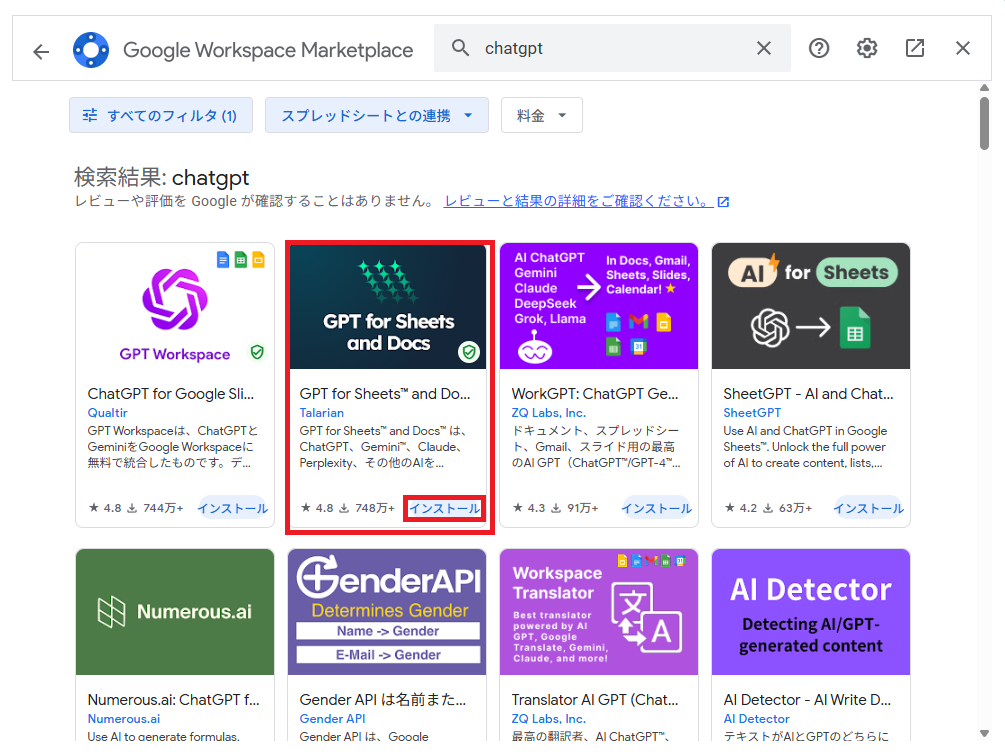Open GPT for Sheets and Docs thumbnail

(x=388, y=306)
